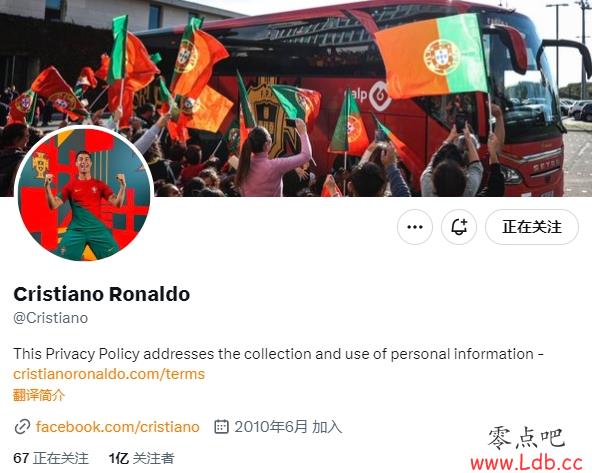592x473 pixels.
Task: Click the calendar icon next to join date
Action: click(221, 427)
